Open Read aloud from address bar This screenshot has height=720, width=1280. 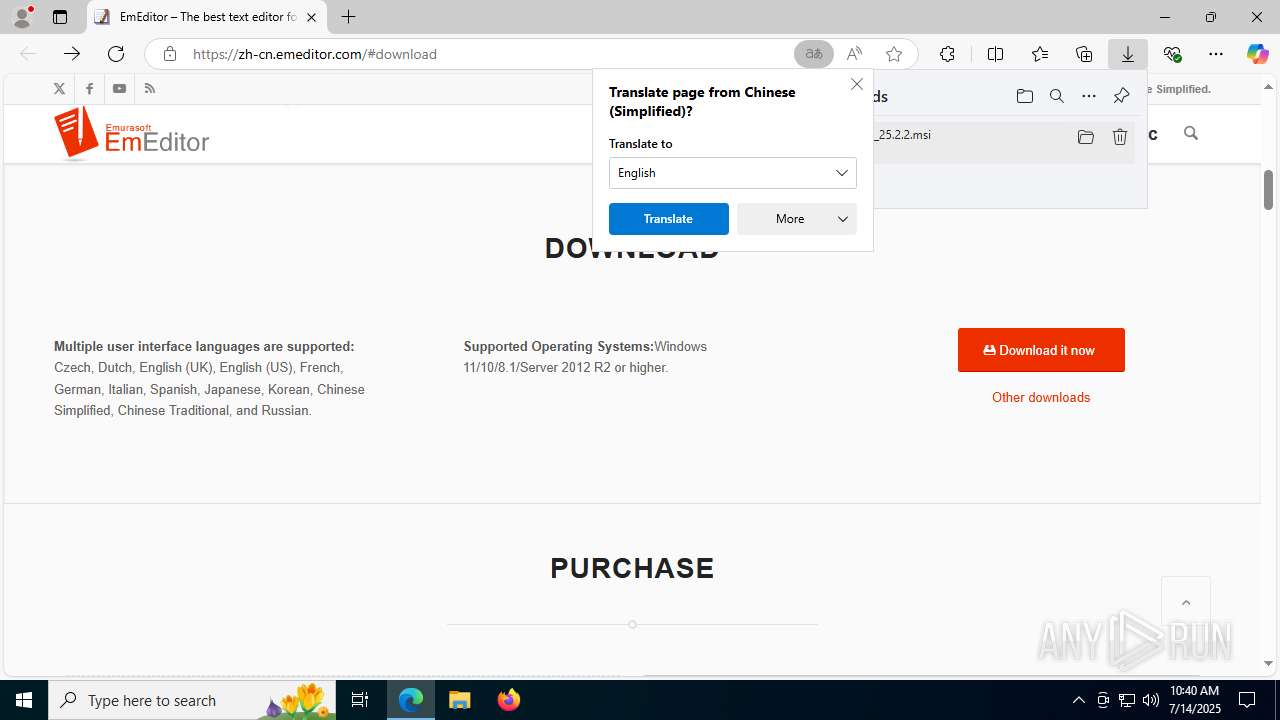(x=854, y=54)
